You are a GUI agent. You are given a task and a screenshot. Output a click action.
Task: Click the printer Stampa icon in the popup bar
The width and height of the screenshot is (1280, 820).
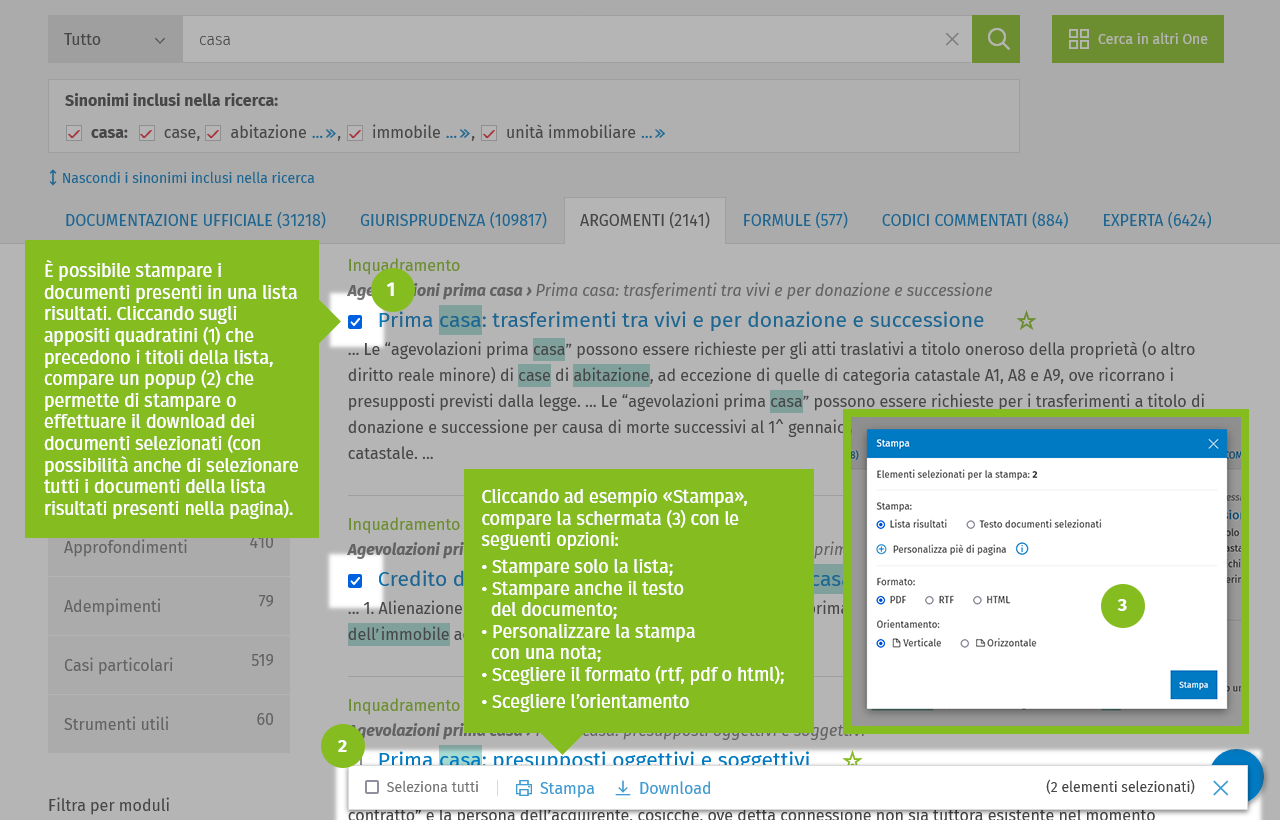(524, 788)
